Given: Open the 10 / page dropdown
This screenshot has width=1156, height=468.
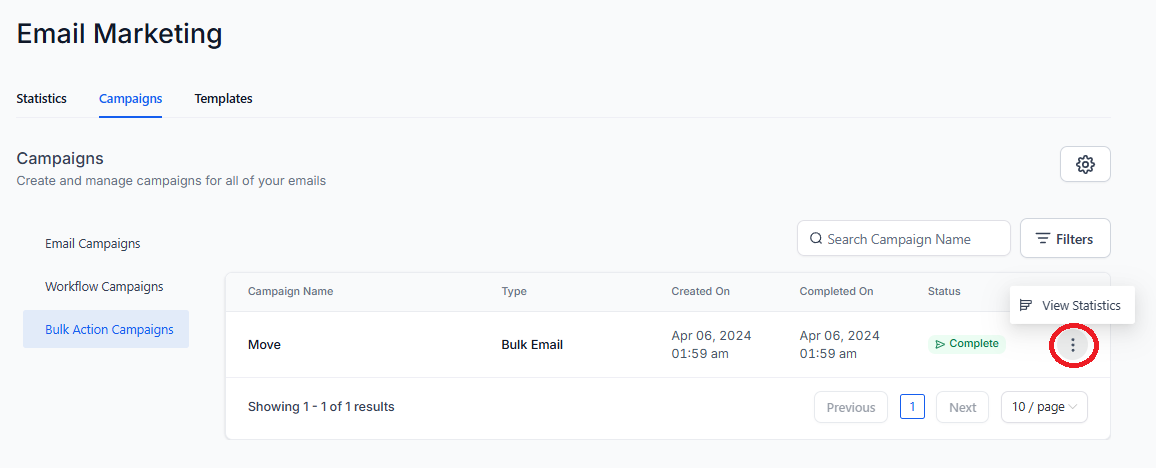Looking at the screenshot, I should coord(1044,407).
